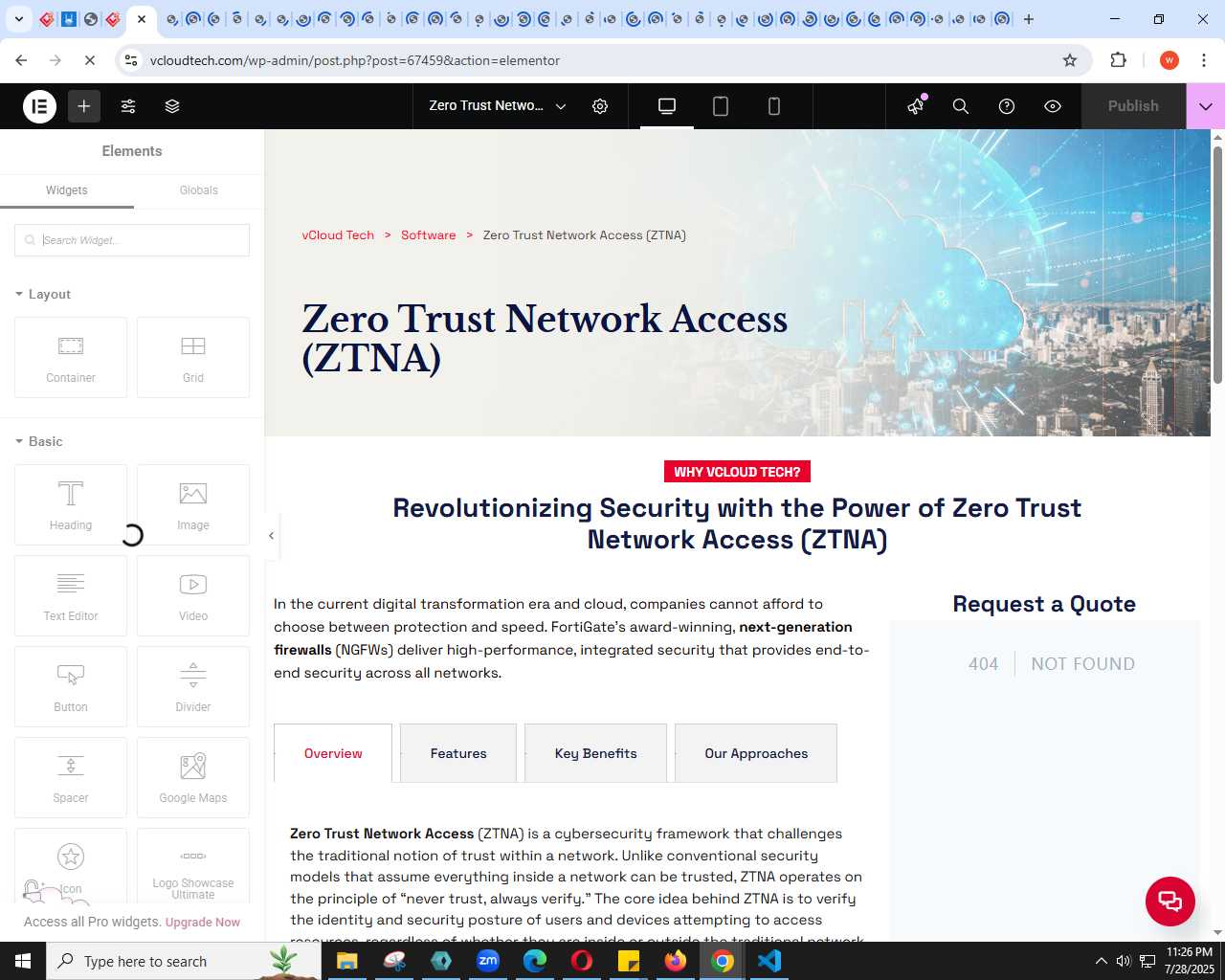1225x980 pixels.
Task: Collapse the Elements panel arrow
Action: point(272,536)
